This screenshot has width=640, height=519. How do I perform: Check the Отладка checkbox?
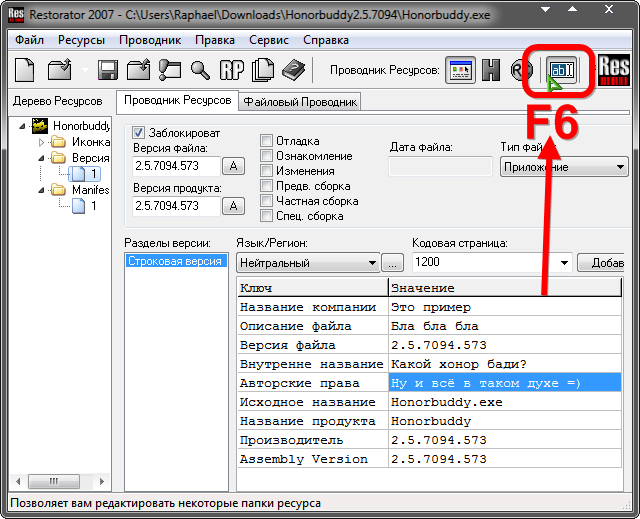click(x=266, y=141)
